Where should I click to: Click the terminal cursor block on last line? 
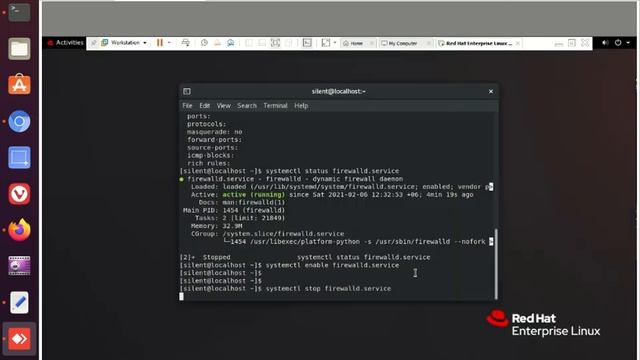point(182,296)
